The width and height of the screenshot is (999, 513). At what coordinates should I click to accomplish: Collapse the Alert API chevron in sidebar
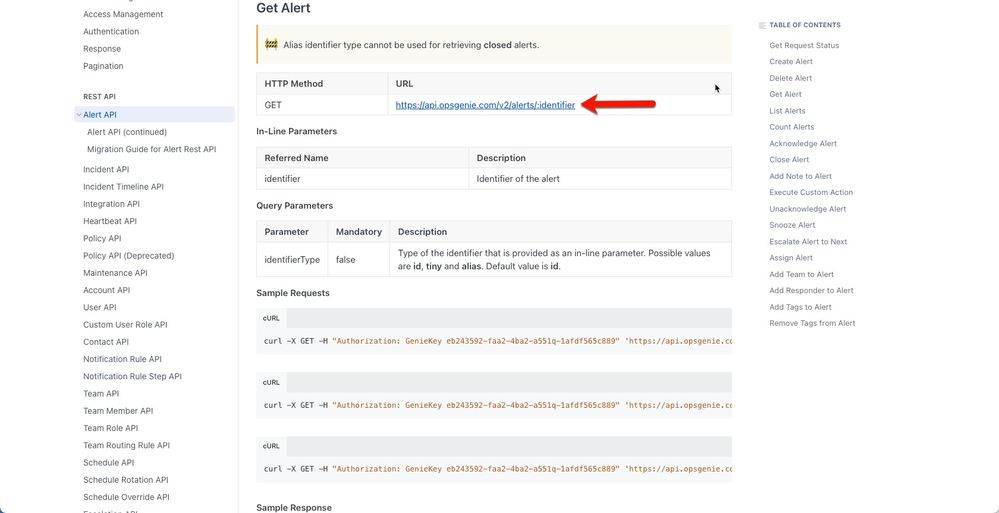[78, 115]
